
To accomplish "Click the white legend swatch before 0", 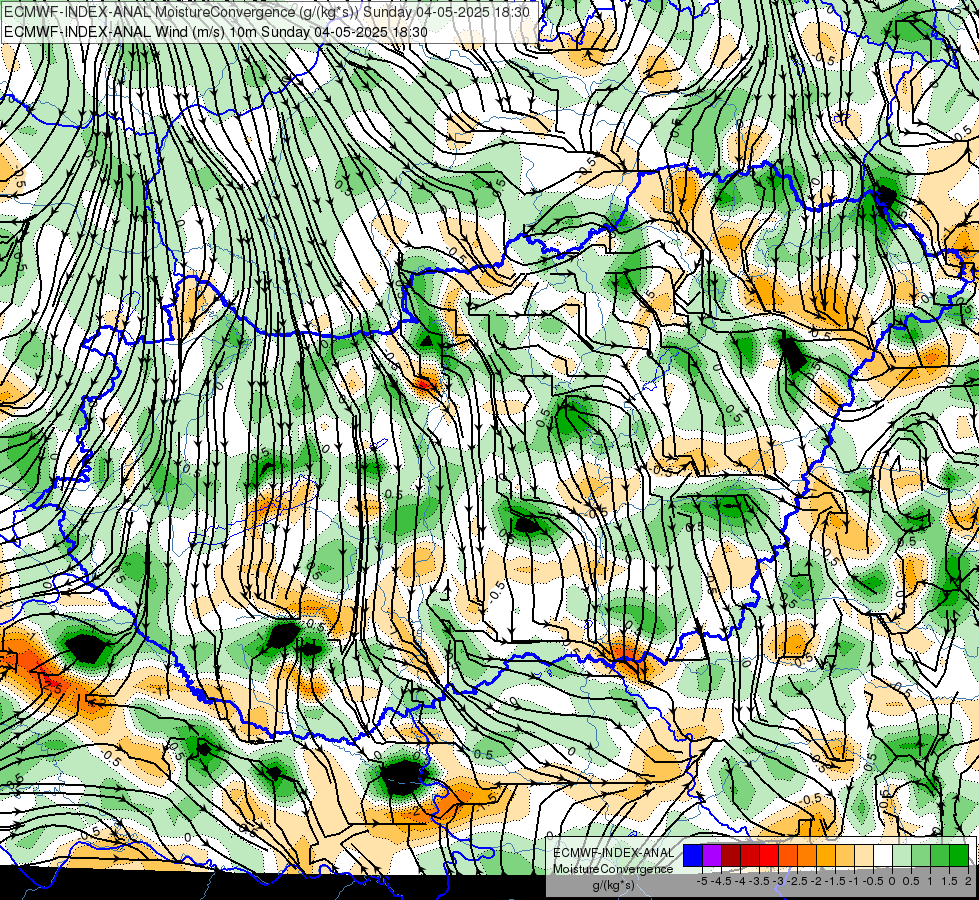I will click(x=883, y=856).
